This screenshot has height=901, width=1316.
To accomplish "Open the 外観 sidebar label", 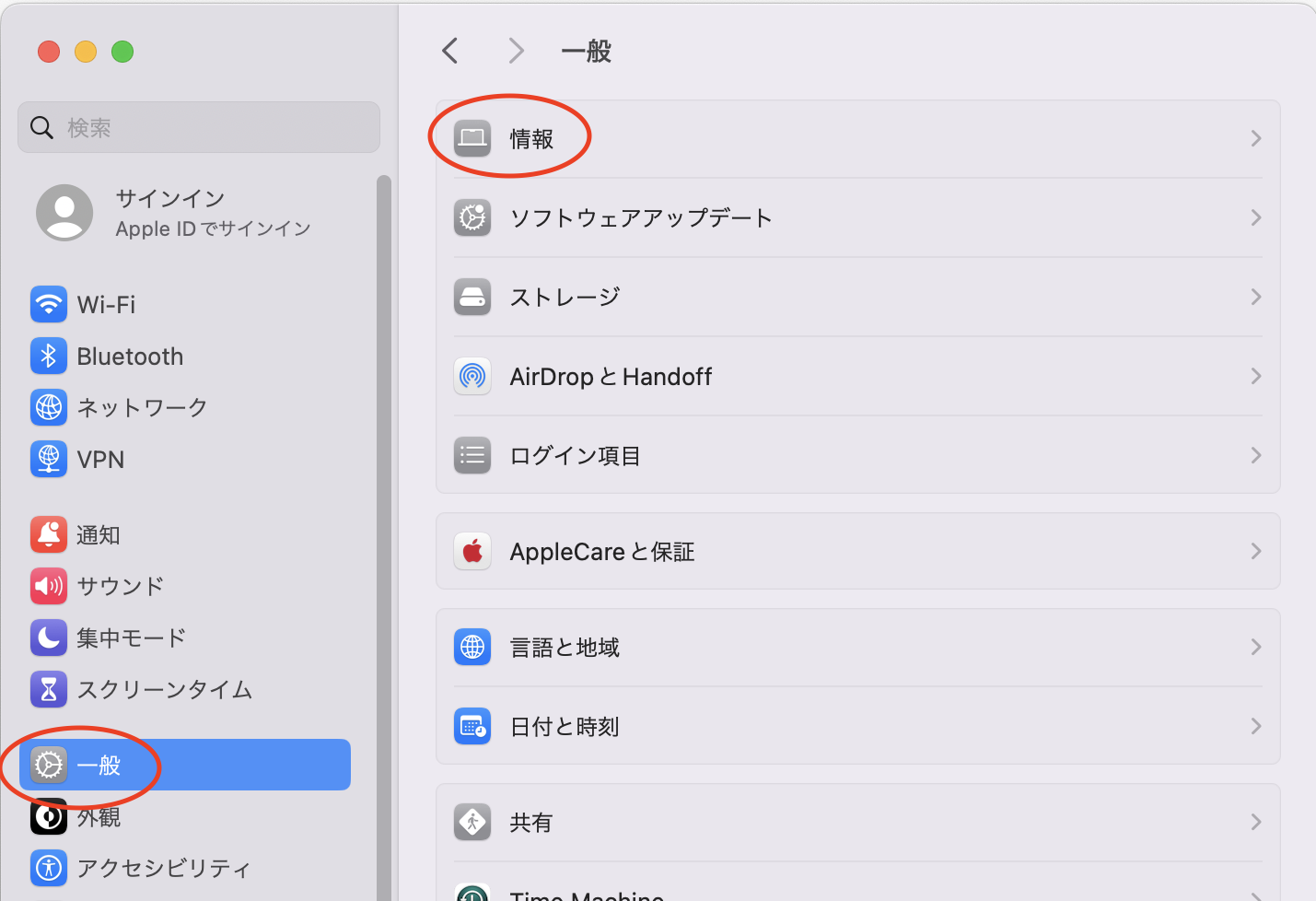I will click(x=99, y=816).
